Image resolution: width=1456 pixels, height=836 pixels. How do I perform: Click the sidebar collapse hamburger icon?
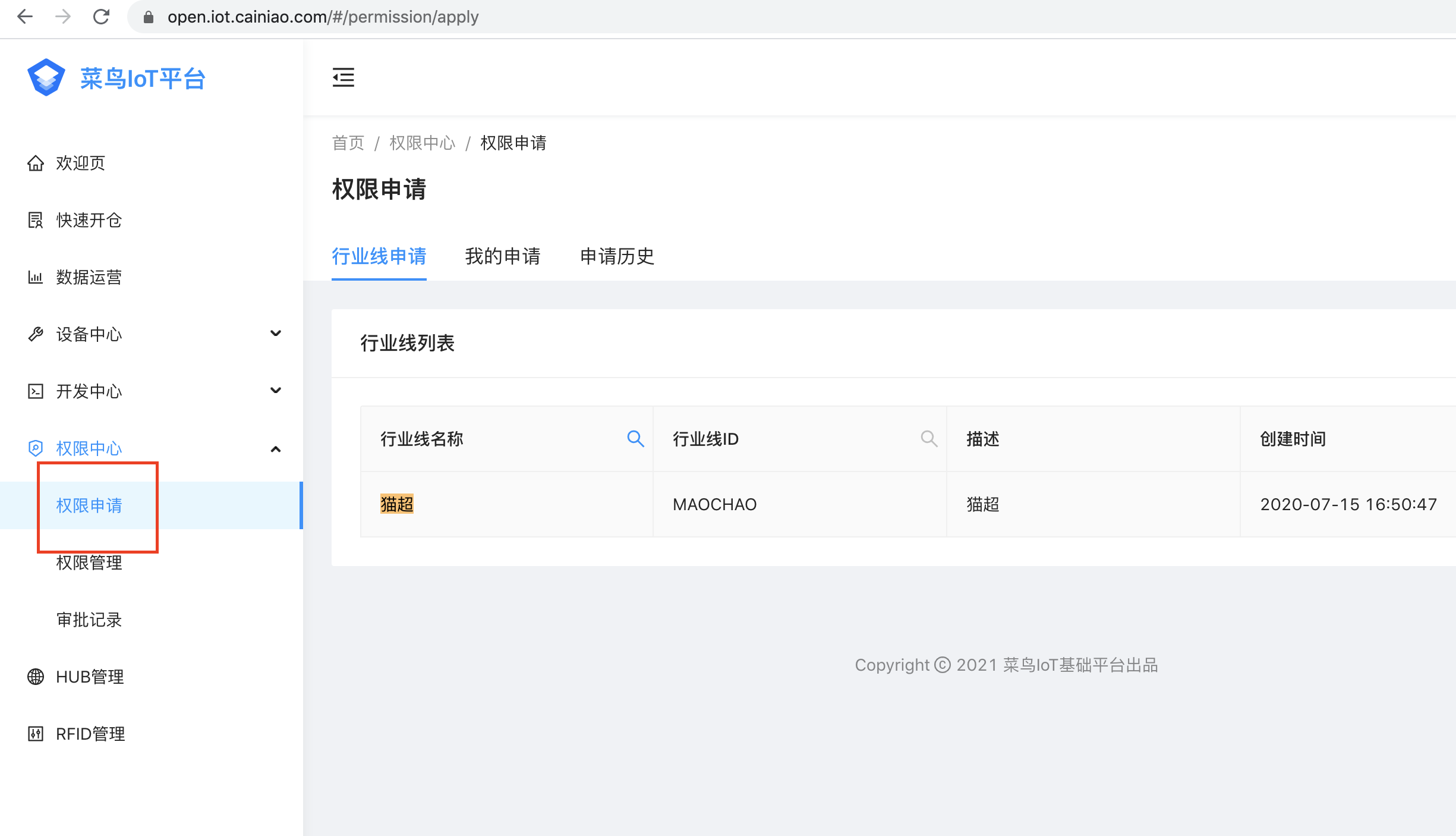(x=343, y=77)
